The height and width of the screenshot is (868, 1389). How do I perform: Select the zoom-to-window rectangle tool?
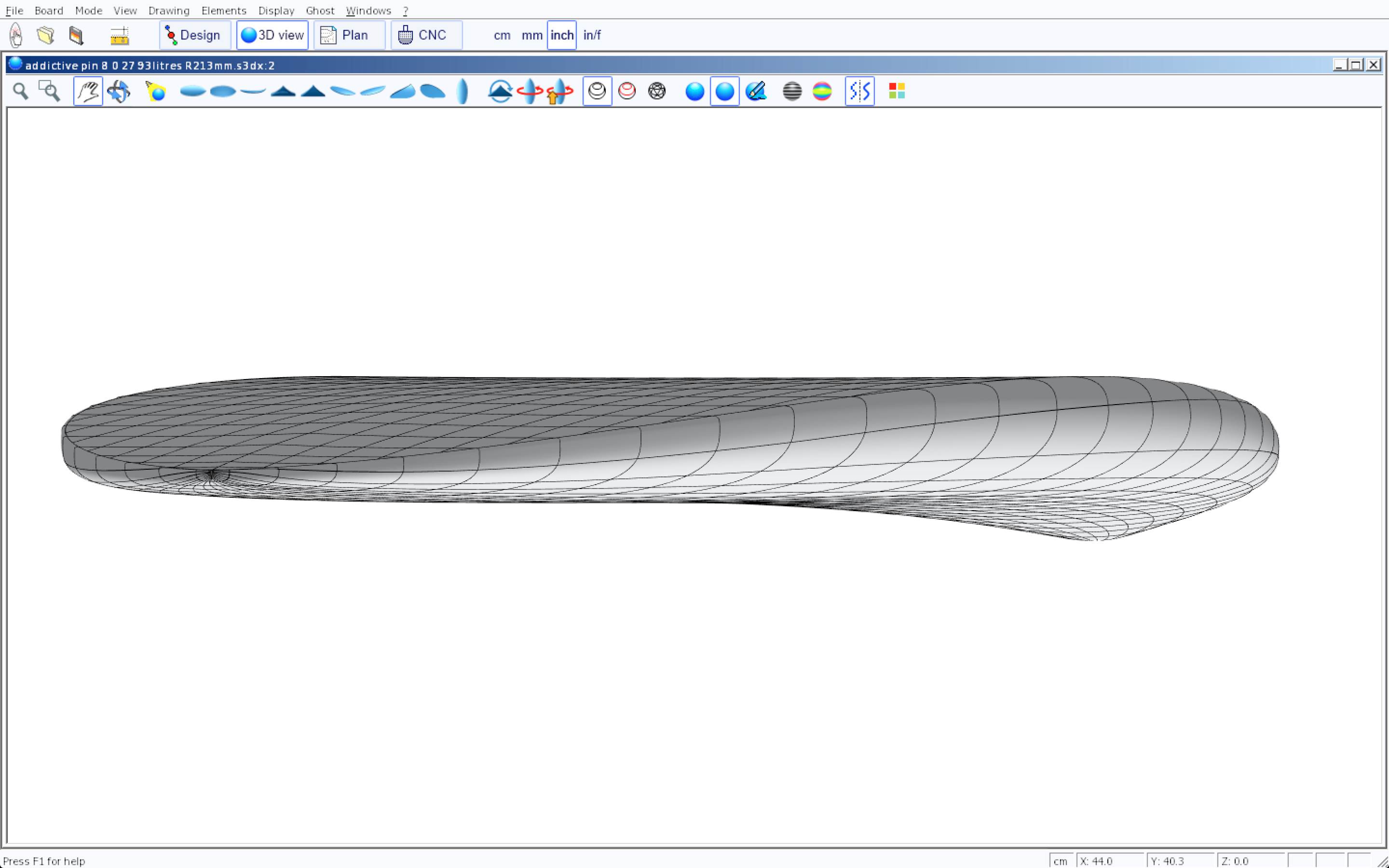49,91
